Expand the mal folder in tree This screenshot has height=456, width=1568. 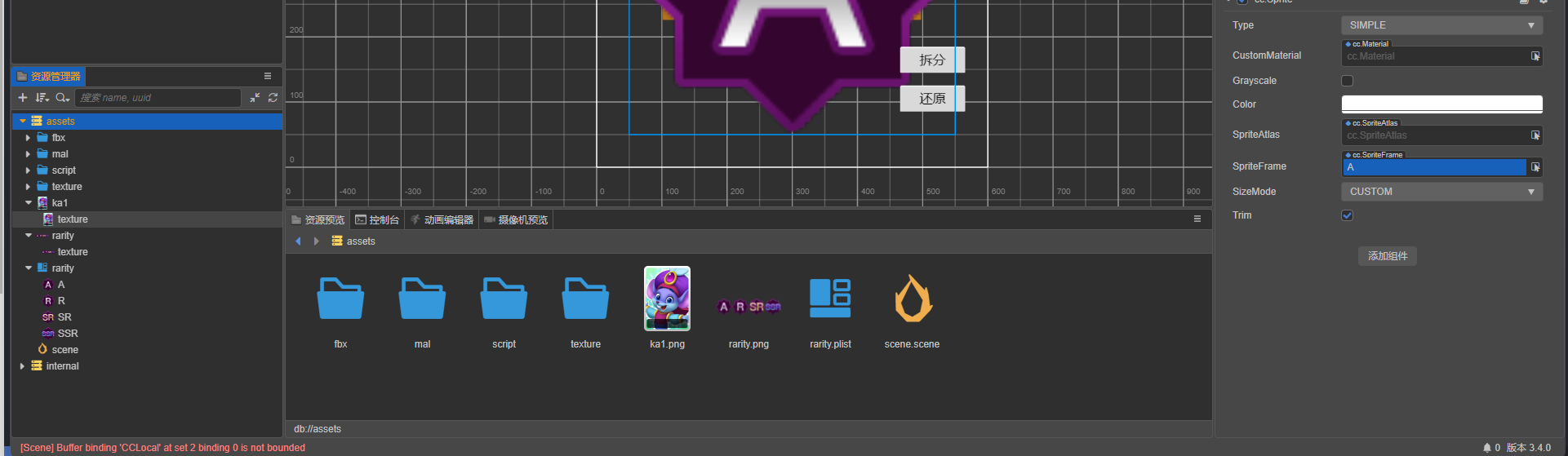click(x=28, y=154)
